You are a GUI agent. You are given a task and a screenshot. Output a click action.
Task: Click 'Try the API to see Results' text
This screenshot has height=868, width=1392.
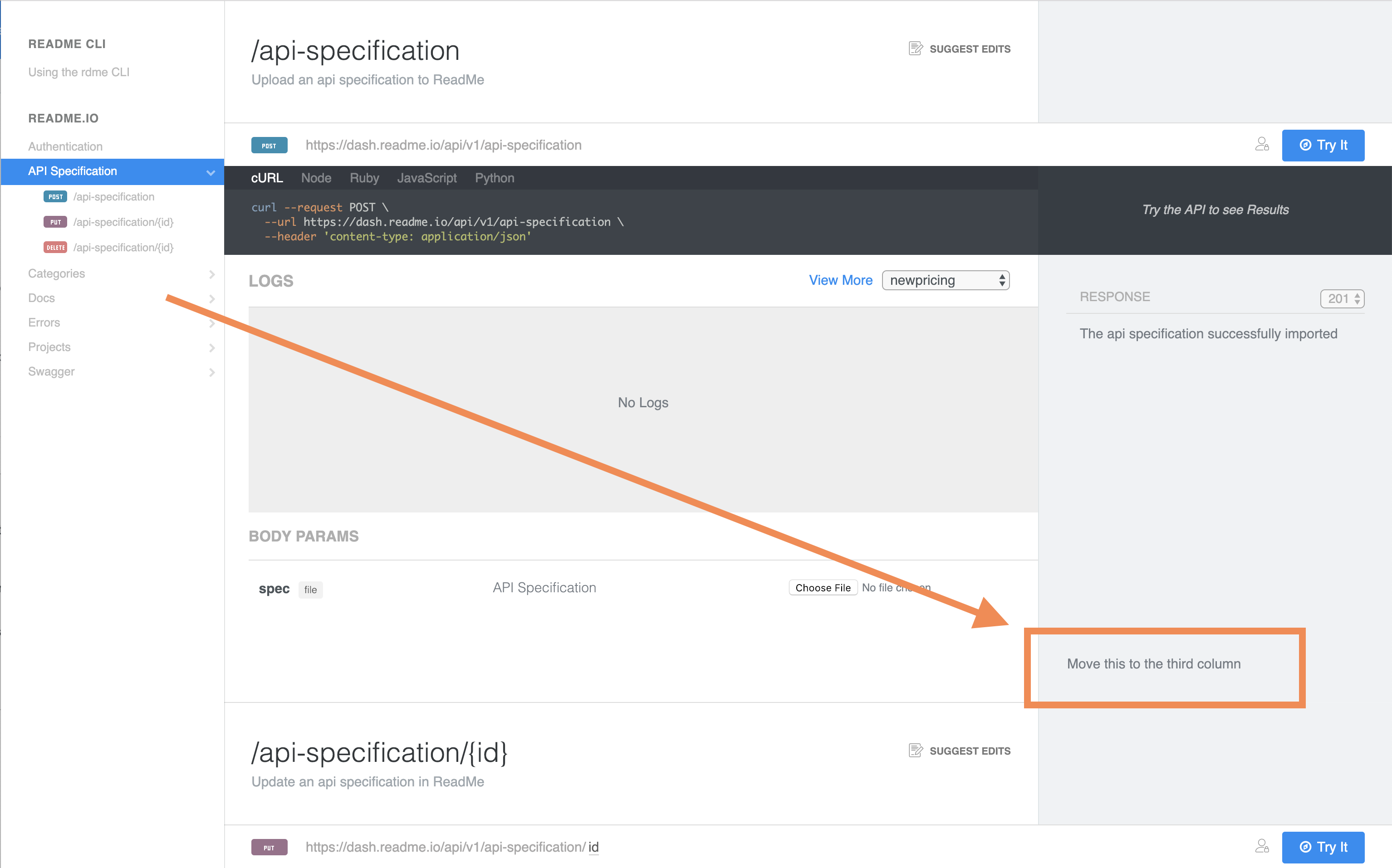[x=1215, y=210]
